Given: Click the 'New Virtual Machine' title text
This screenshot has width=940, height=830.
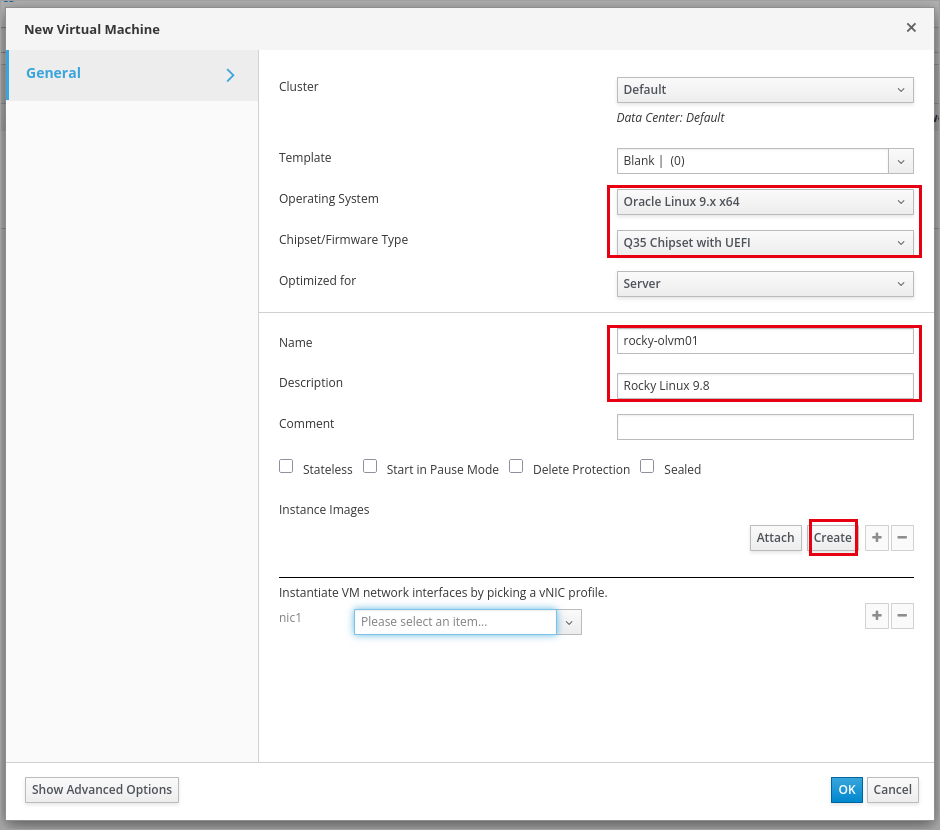Looking at the screenshot, I should [92, 29].
